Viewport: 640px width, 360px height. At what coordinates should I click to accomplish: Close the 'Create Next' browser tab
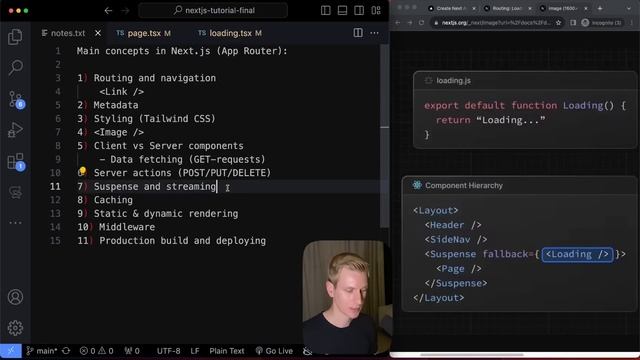[474, 8]
